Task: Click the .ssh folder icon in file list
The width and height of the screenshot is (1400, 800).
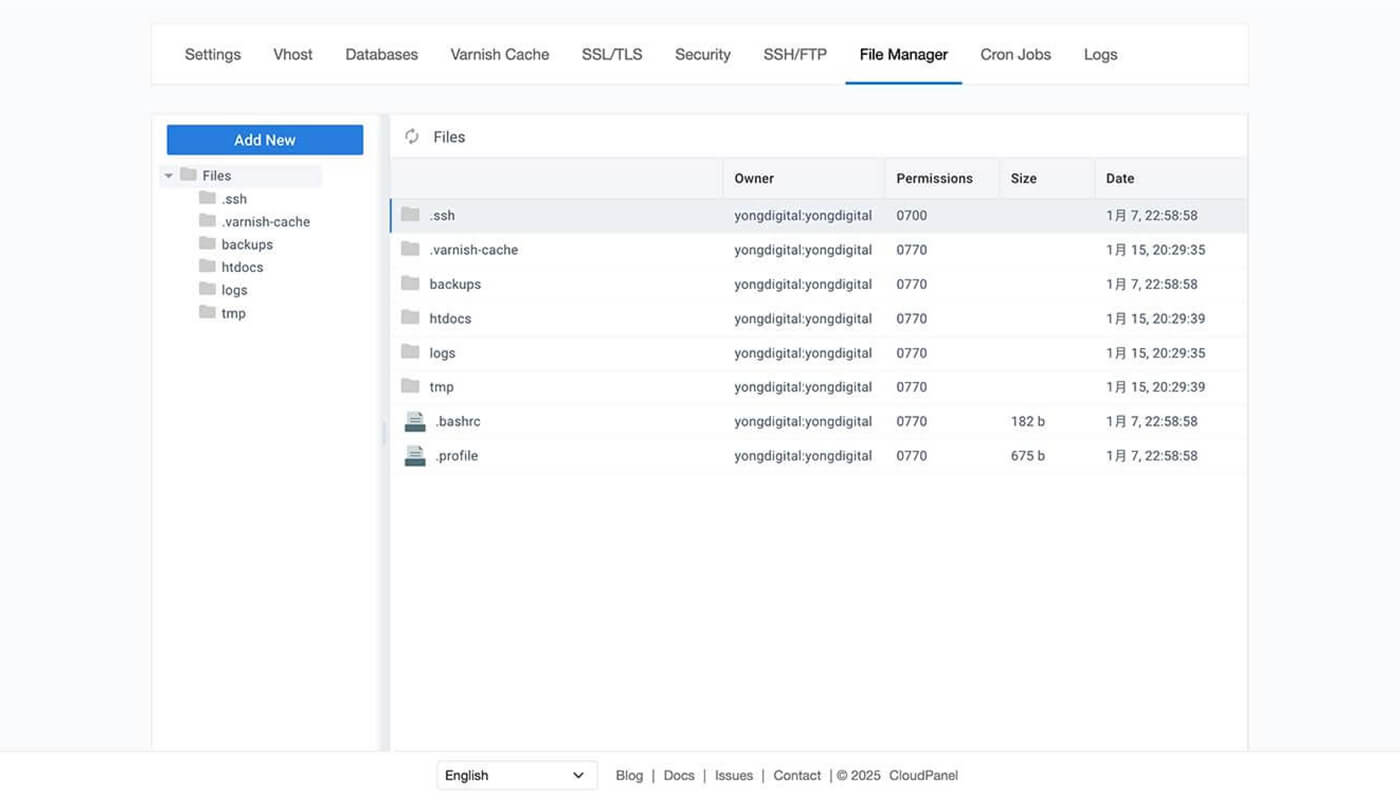Action: pos(410,215)
